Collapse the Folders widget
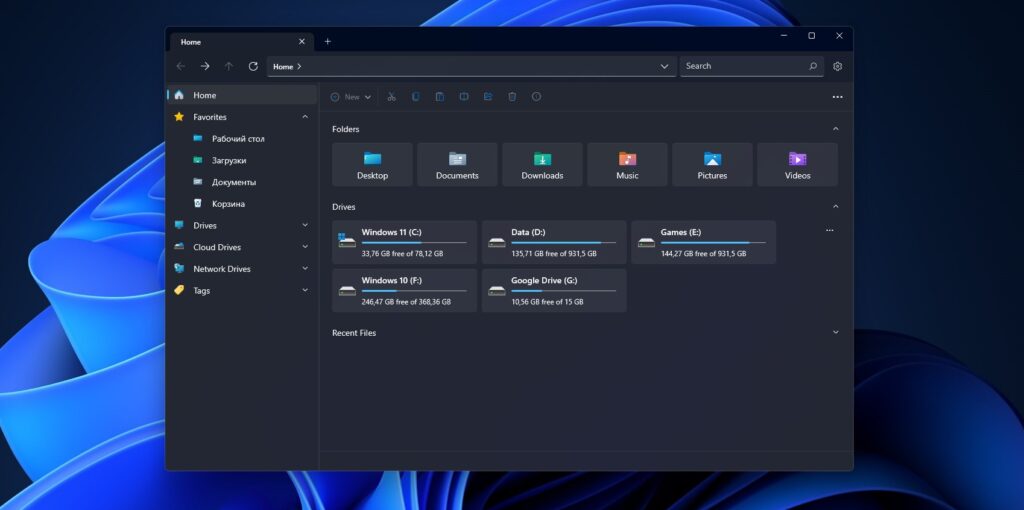This screenshot has width=1024, height=510. tap(835, 129)
